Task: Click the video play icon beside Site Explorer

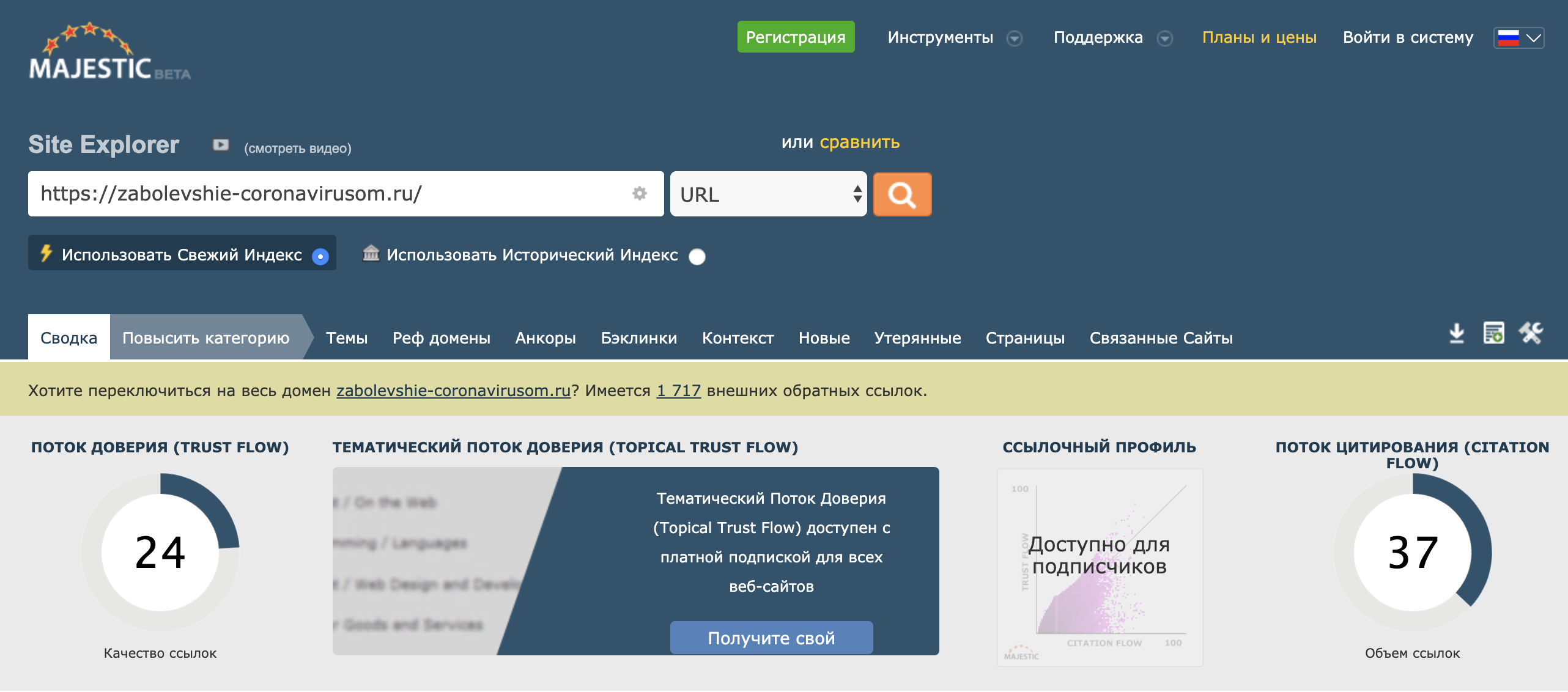Action: [x=221, y=145]
